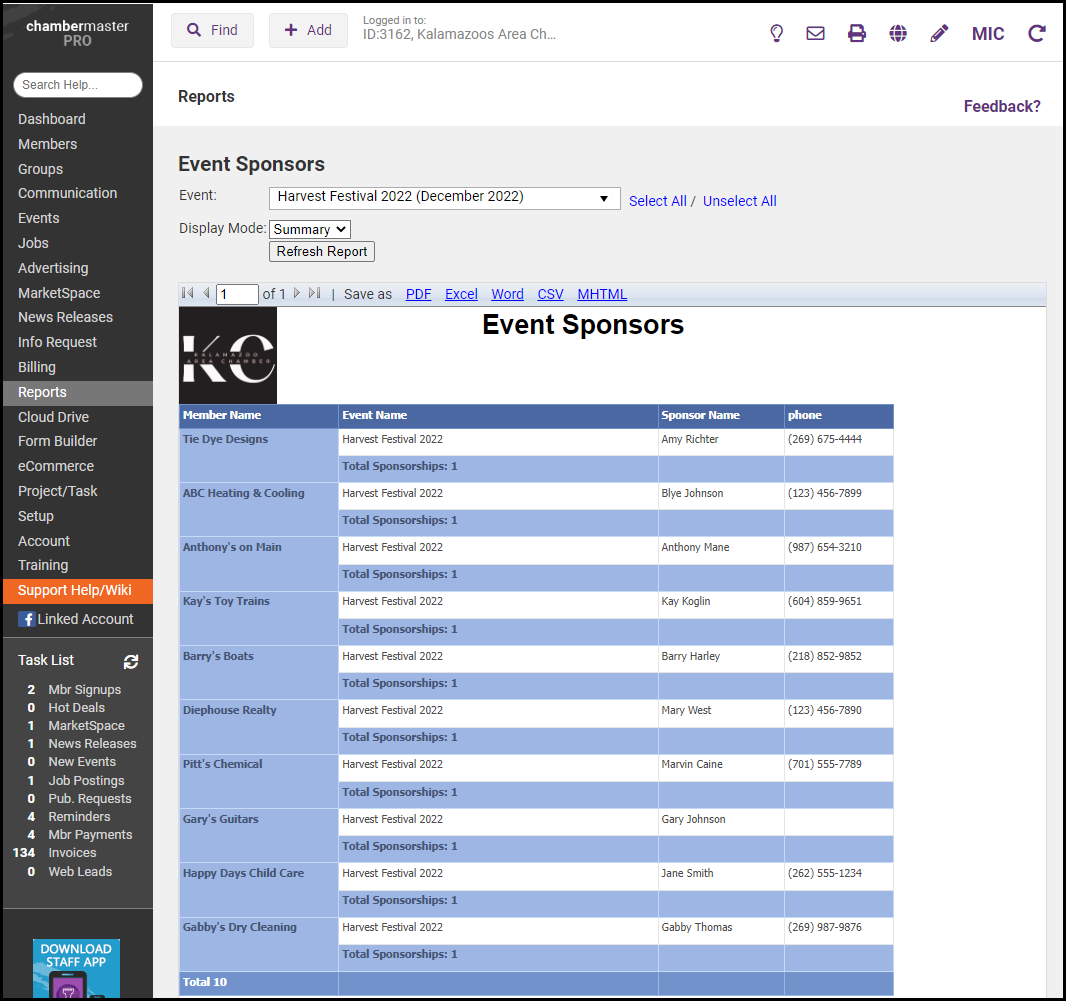Open Jobs in sidebar
The height and width of the screenshot is (1001, 1066).
(33, 243)
